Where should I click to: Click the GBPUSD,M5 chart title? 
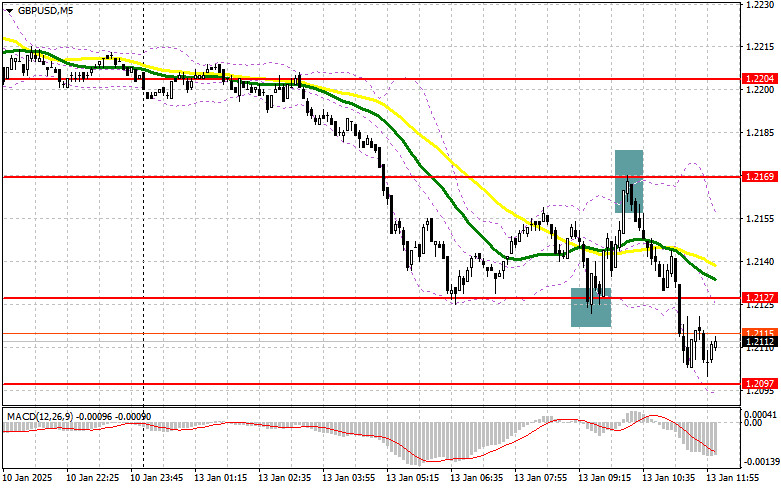[x=45, y=10]
